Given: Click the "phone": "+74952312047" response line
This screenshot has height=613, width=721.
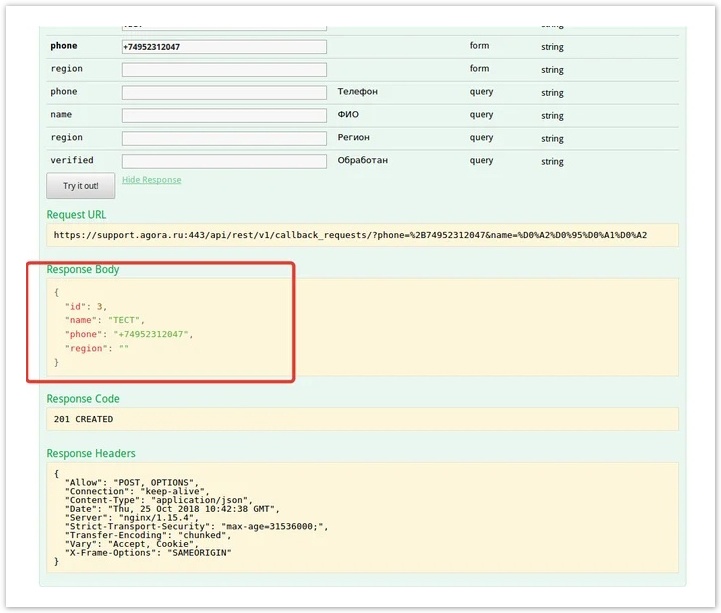Looking at the screenshot, I should tap(129, 334).
